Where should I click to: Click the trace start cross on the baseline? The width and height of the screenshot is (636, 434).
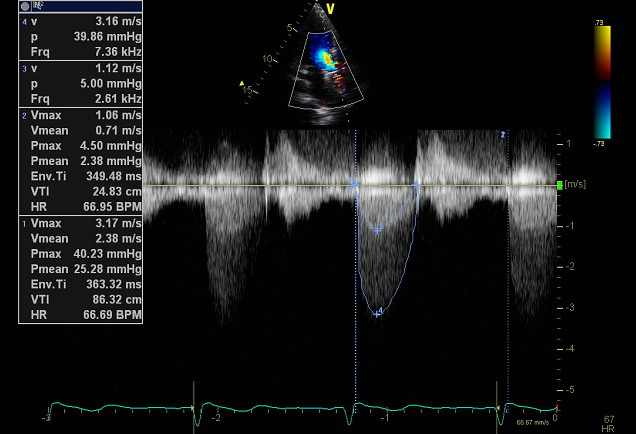click(355, 186)
